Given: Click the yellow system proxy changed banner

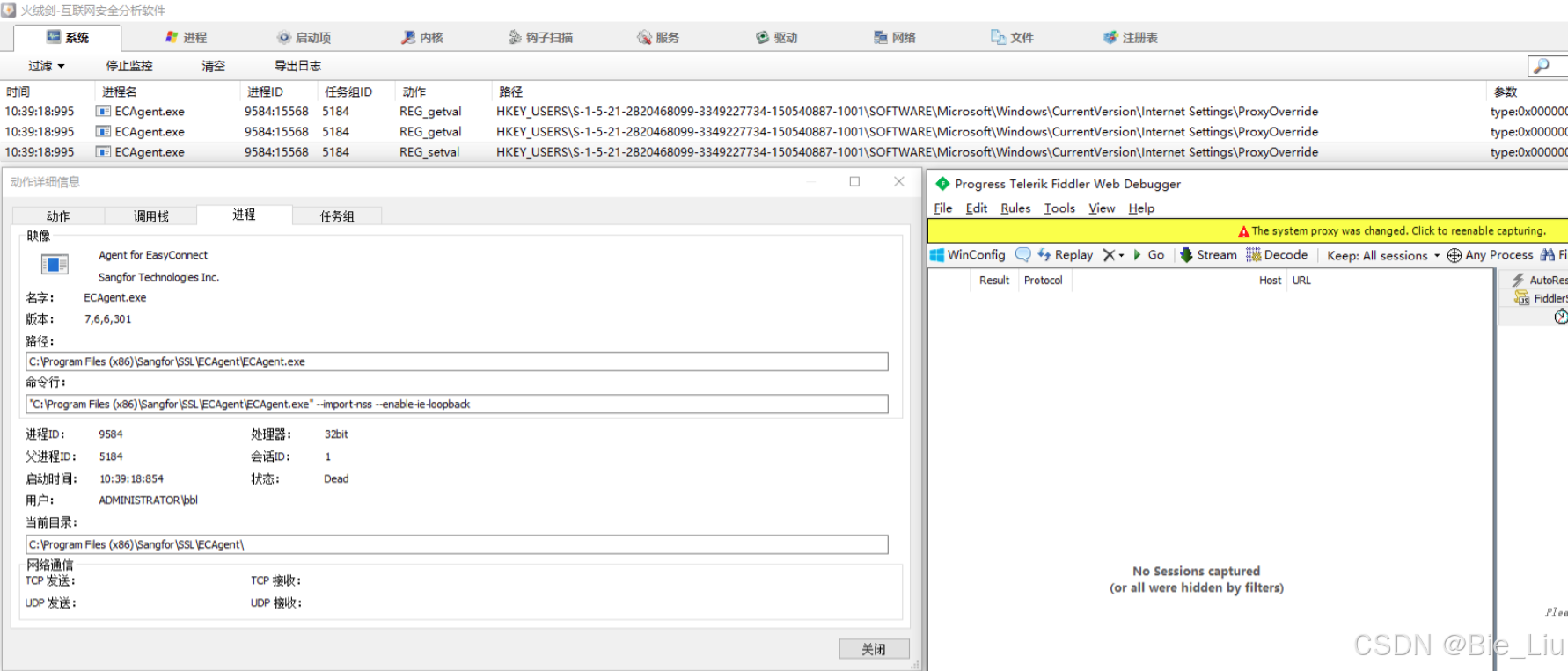Looking at the screenshot, I should [x=1248, y=230].
